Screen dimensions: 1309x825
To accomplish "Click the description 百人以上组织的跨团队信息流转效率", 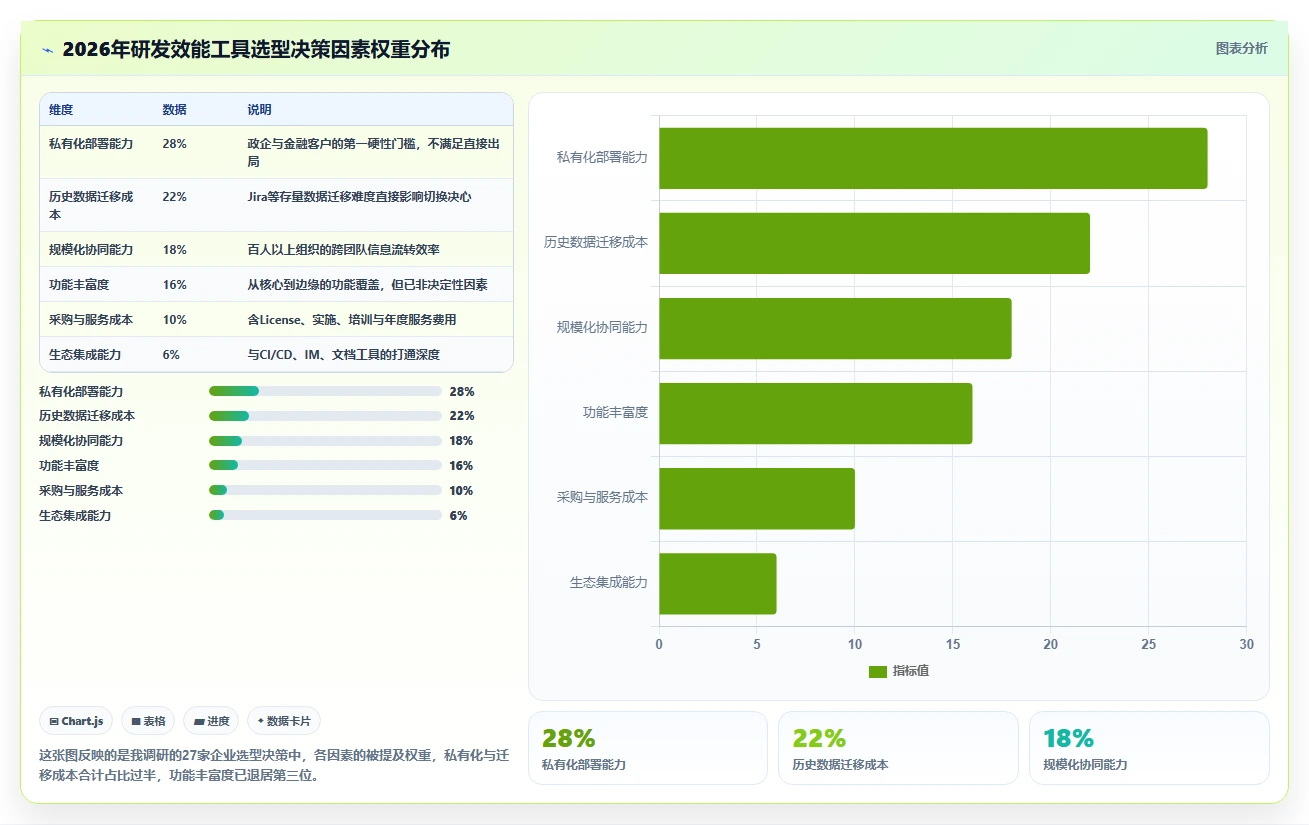I will tap(344, 250).
